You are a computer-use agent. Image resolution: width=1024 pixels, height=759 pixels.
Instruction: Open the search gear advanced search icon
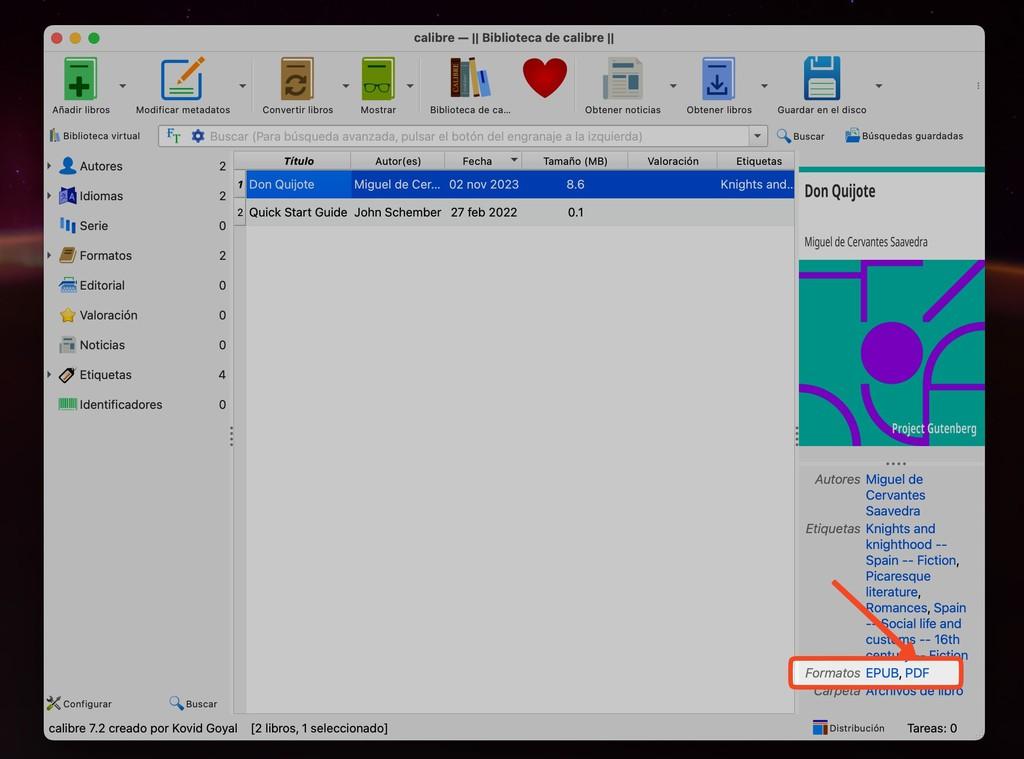(198, 136)
